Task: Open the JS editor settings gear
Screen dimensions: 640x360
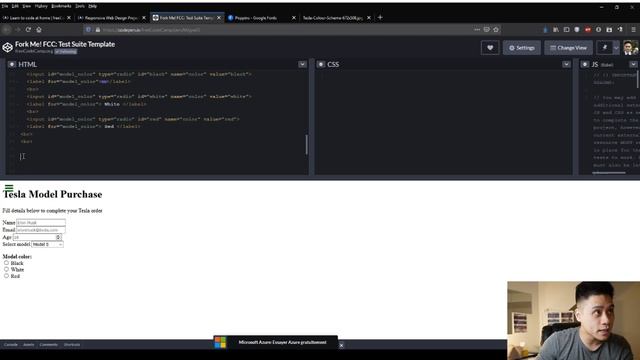Action: [x=584, y=64]
